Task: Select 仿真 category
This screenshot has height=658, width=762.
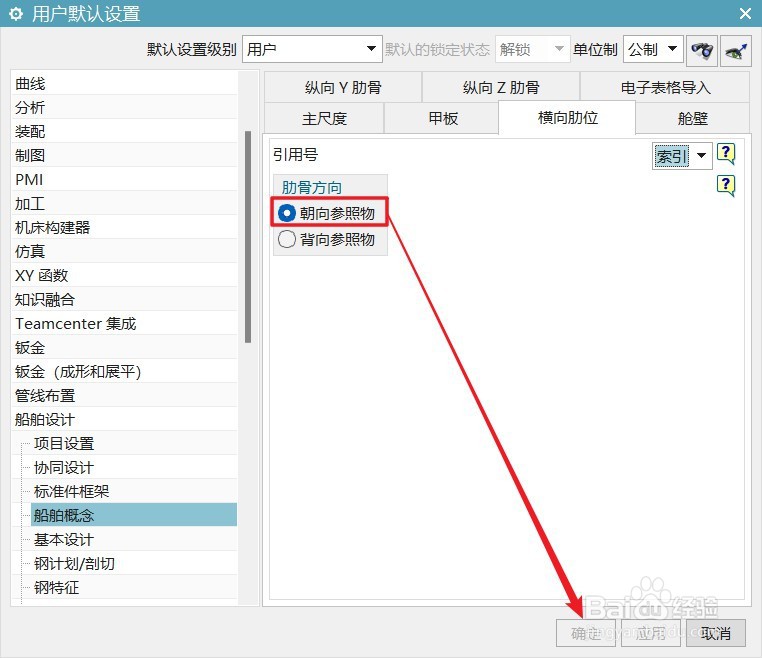Action: [124, 251]
